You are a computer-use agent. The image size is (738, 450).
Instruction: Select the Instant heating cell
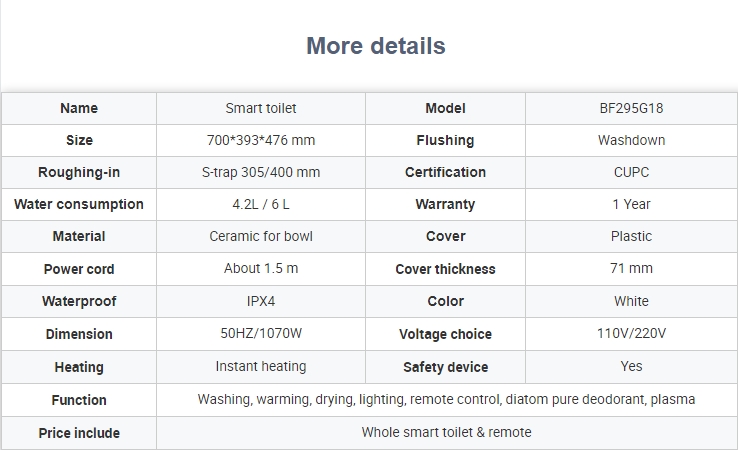tap(261, 366)
